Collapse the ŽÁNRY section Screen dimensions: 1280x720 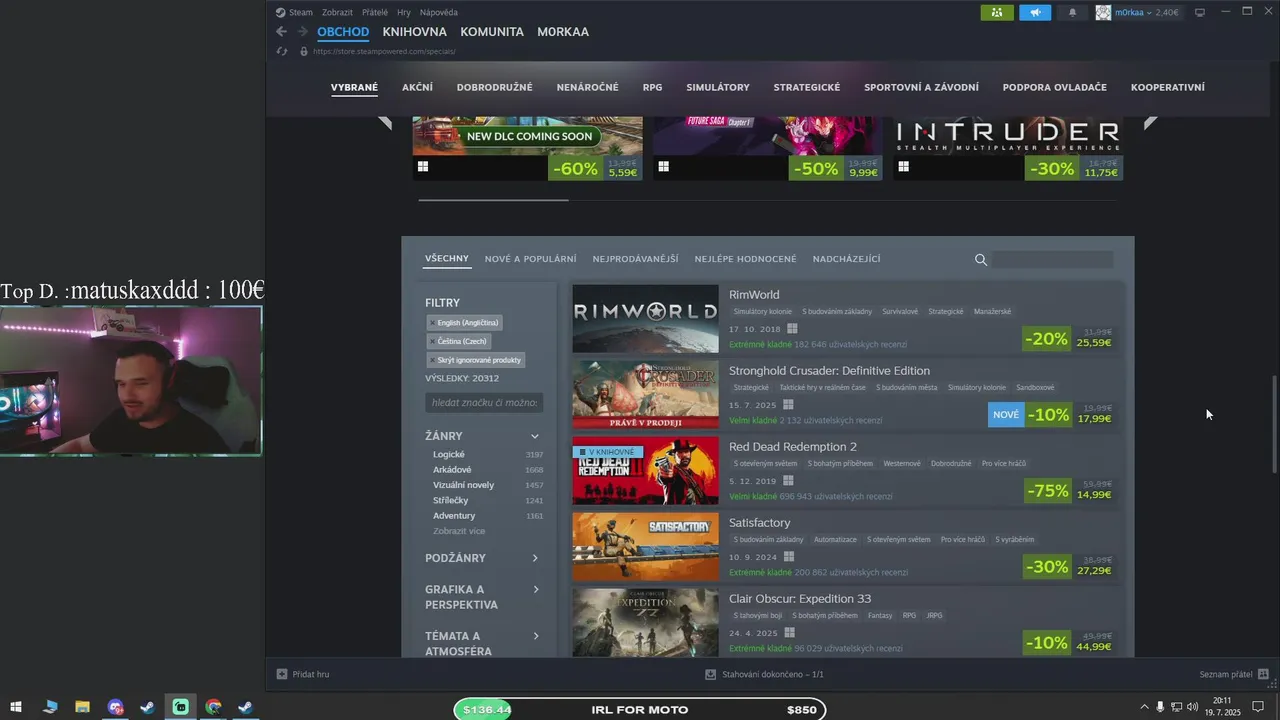[x=535, y=436]
